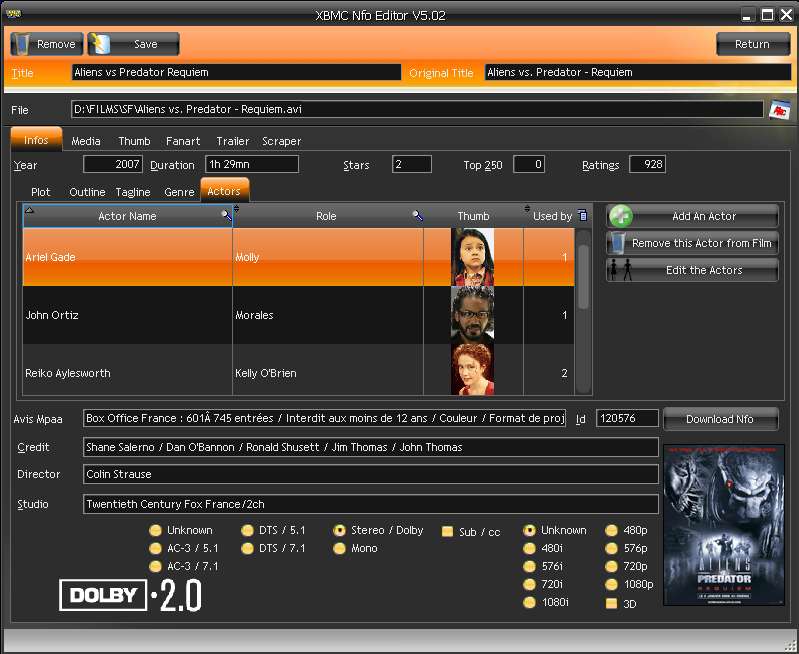Click Remove this Actor from Film label
Image resolution: width=799 pixels, height=654 pixels.
click(x=702, y=243)
